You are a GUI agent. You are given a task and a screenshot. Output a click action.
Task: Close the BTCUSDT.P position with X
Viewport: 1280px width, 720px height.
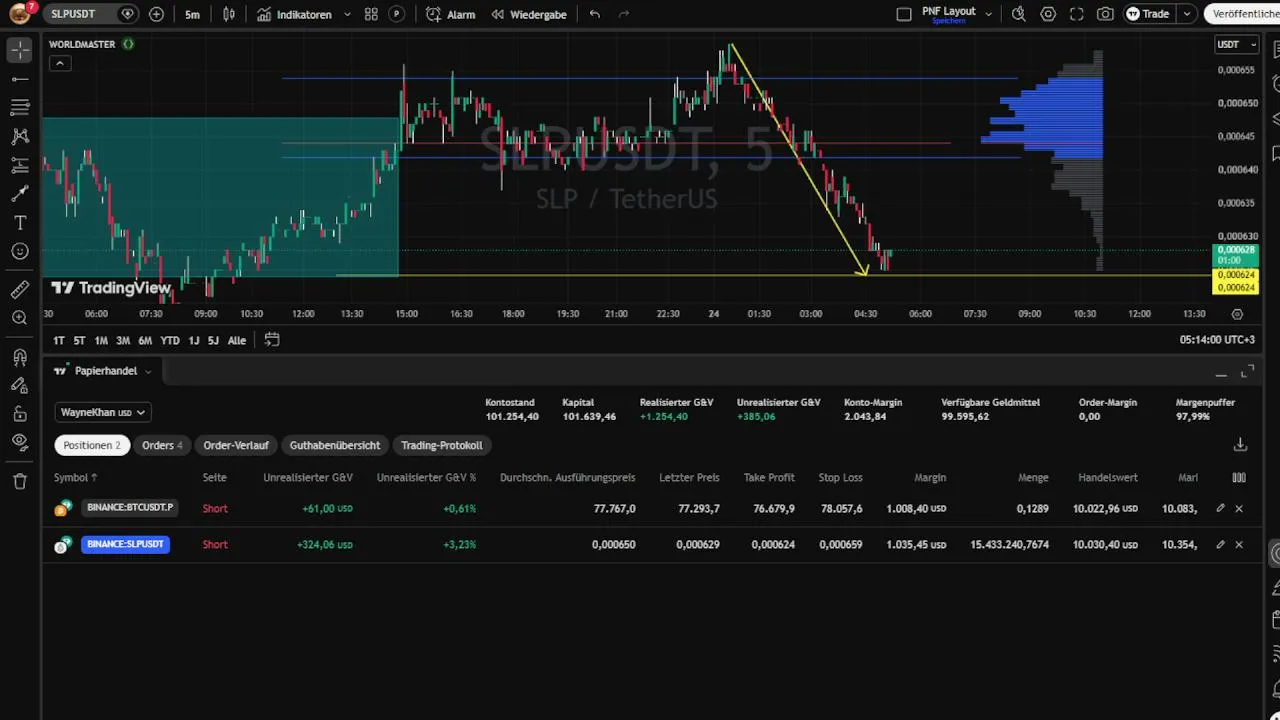point(1239,508)
